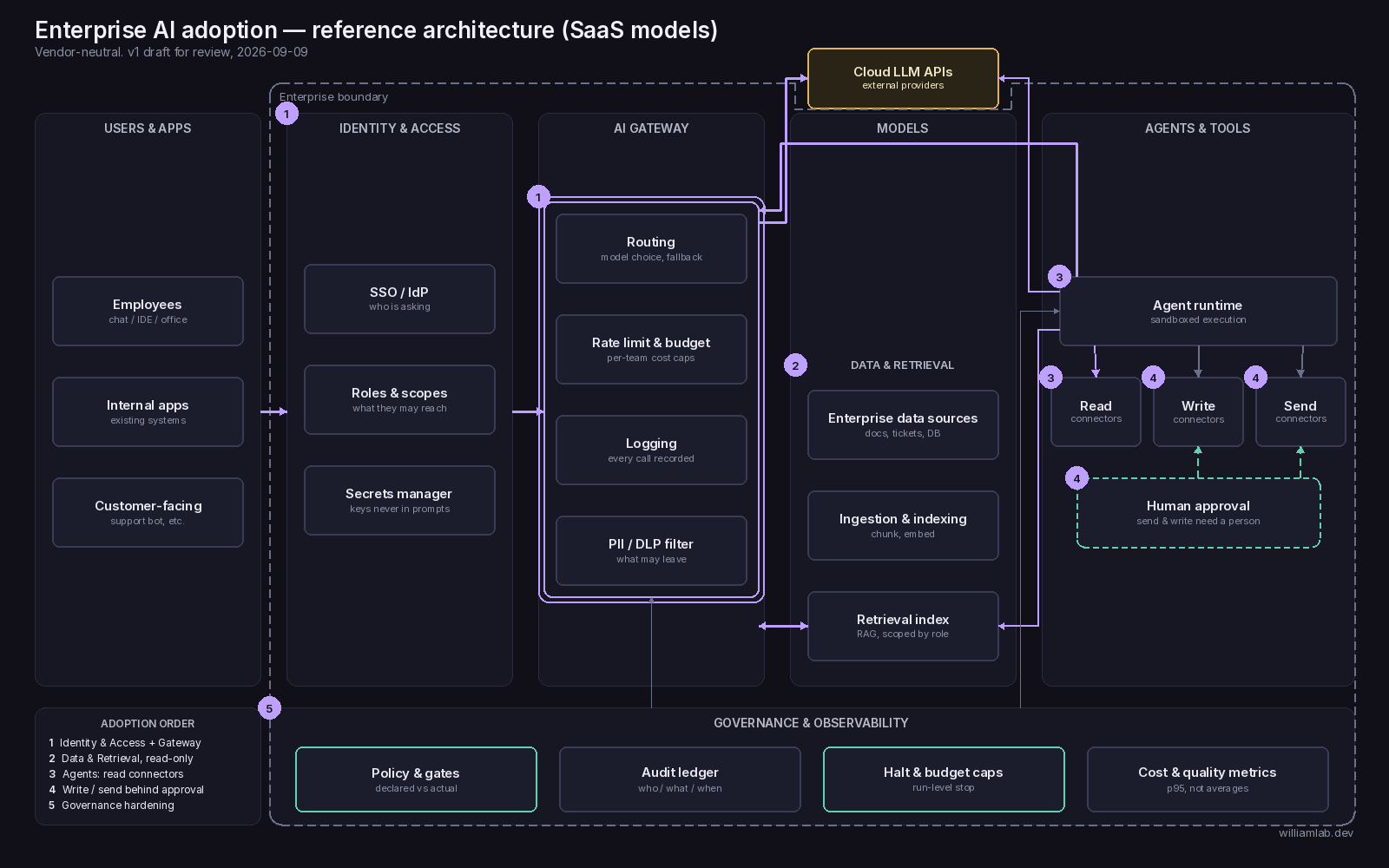1389x868 pixels.
Task: Select the PII / DLP filter node
Action: (x=651, y=550)
